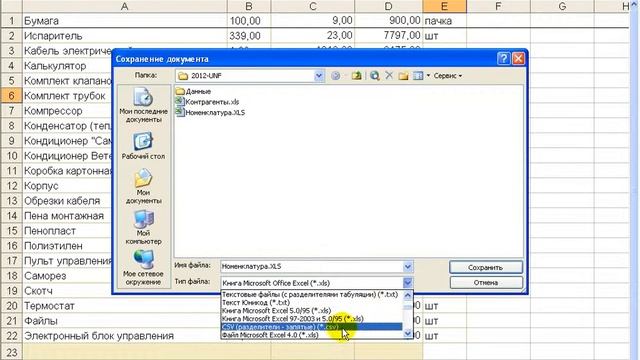Open Мой компьютер location
The width and height of the screenshot is (640, 360).
coord(143,227)
